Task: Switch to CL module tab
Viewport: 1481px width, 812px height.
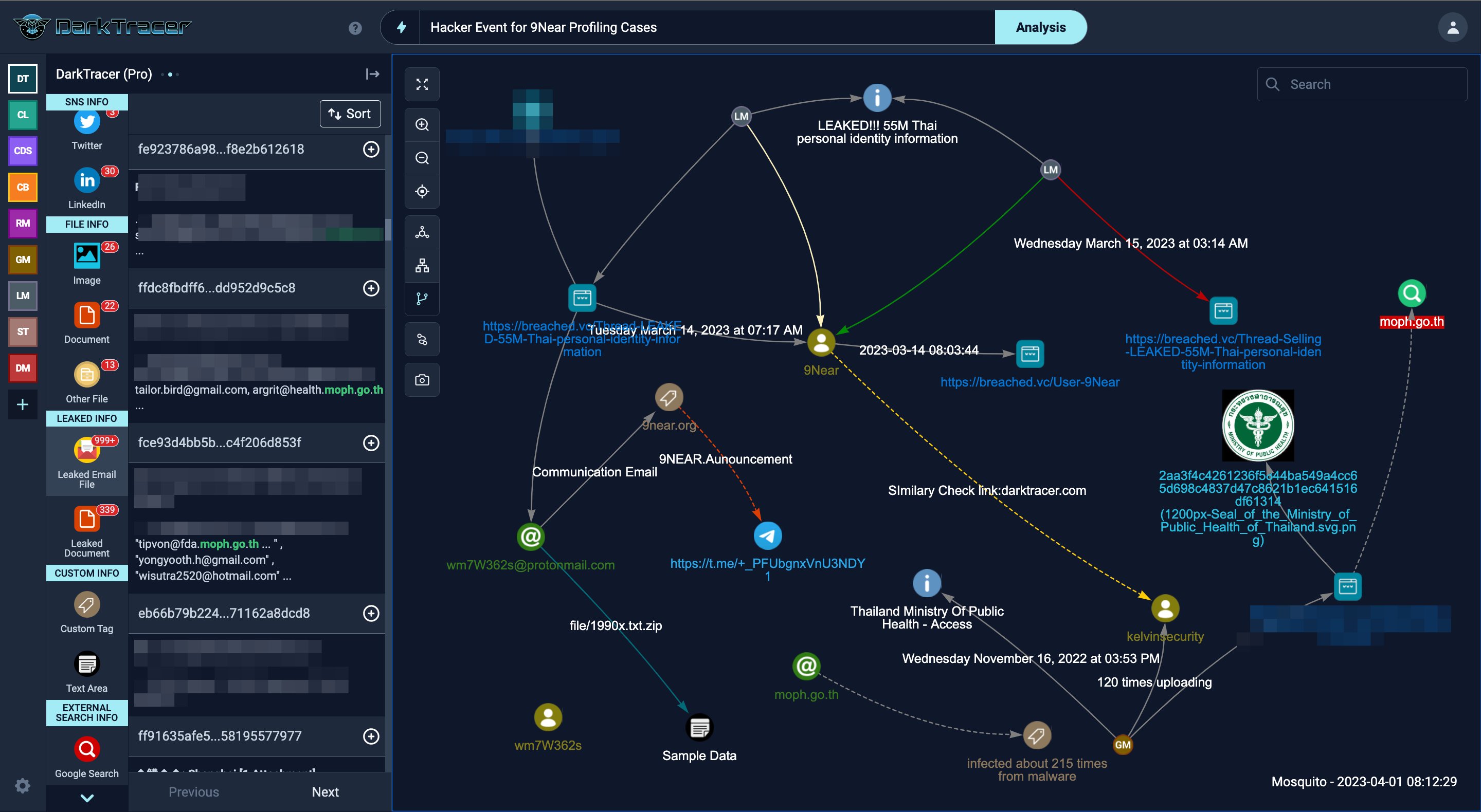Action: pyautogui.click(x=23, y=115)
